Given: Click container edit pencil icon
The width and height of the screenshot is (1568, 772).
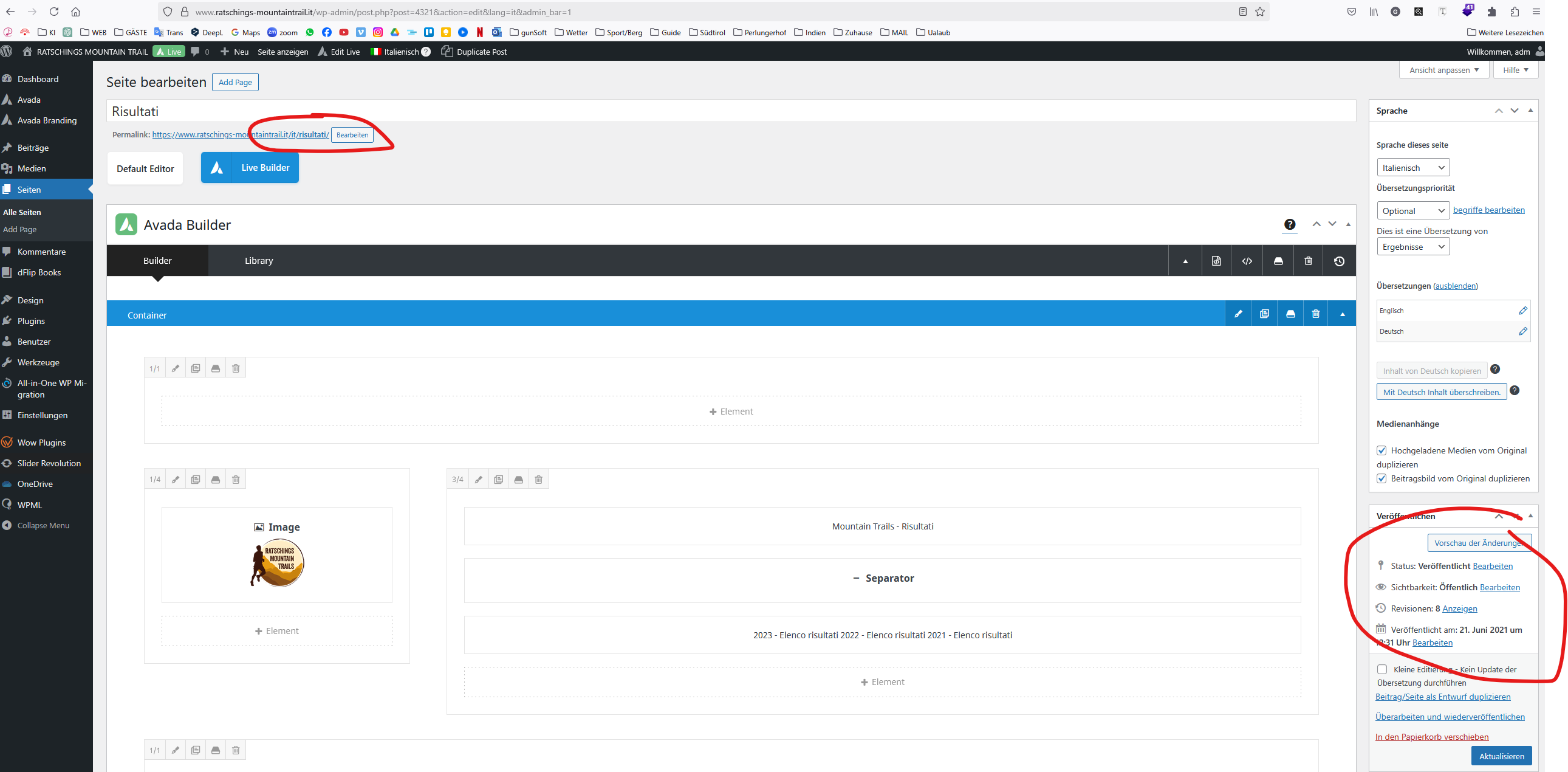Looking at the screenshot, I should tap(1238, 314).
